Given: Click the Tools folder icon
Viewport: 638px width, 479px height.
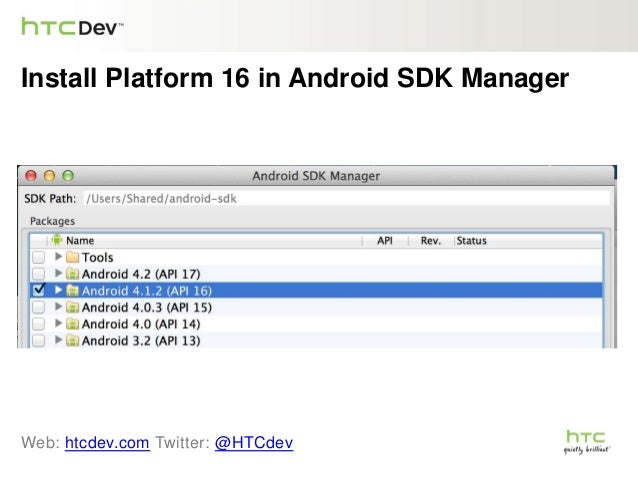Looking at the screenshot, I should point(72,257).
